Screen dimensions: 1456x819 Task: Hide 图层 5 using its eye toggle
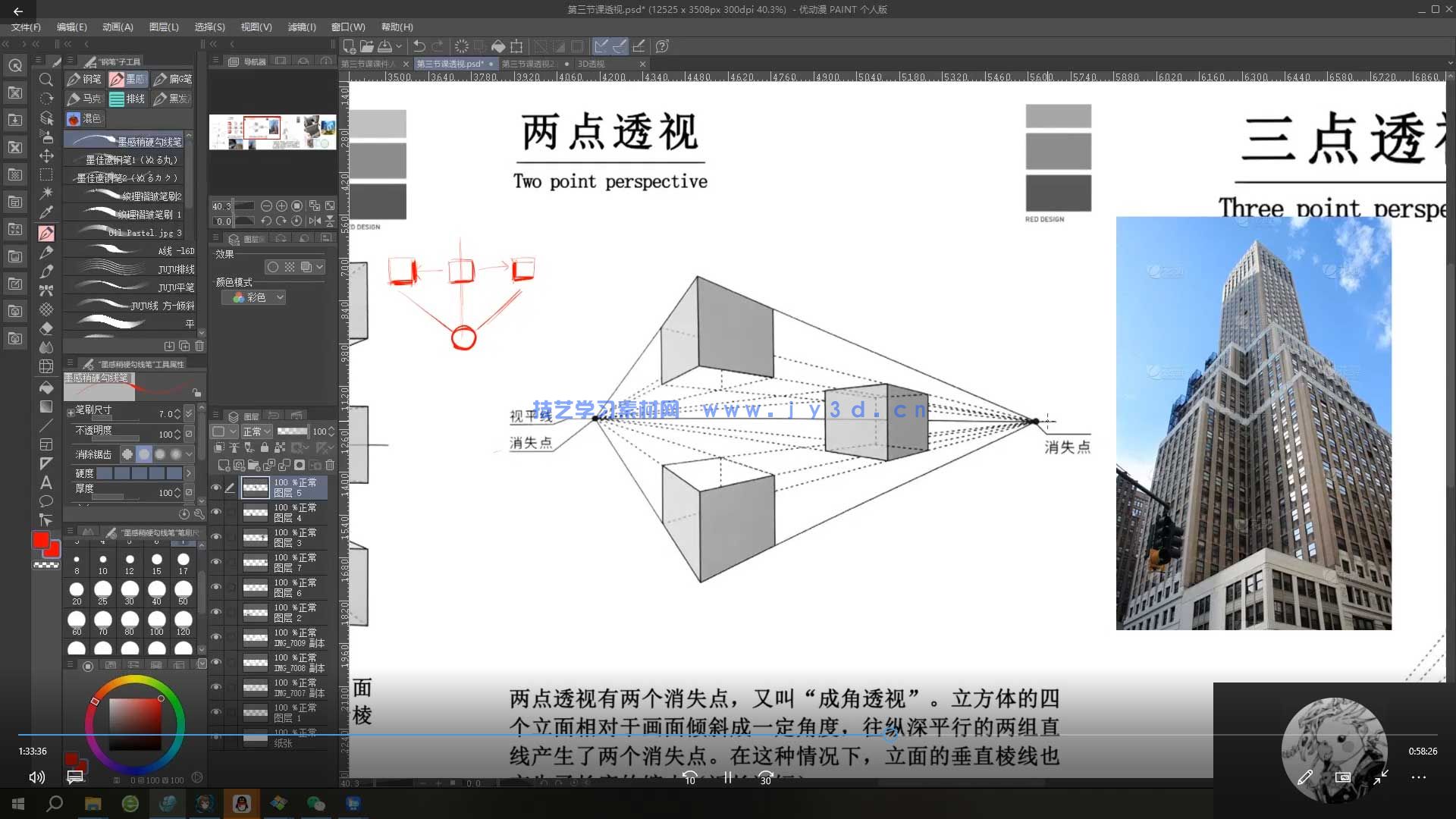216,487
